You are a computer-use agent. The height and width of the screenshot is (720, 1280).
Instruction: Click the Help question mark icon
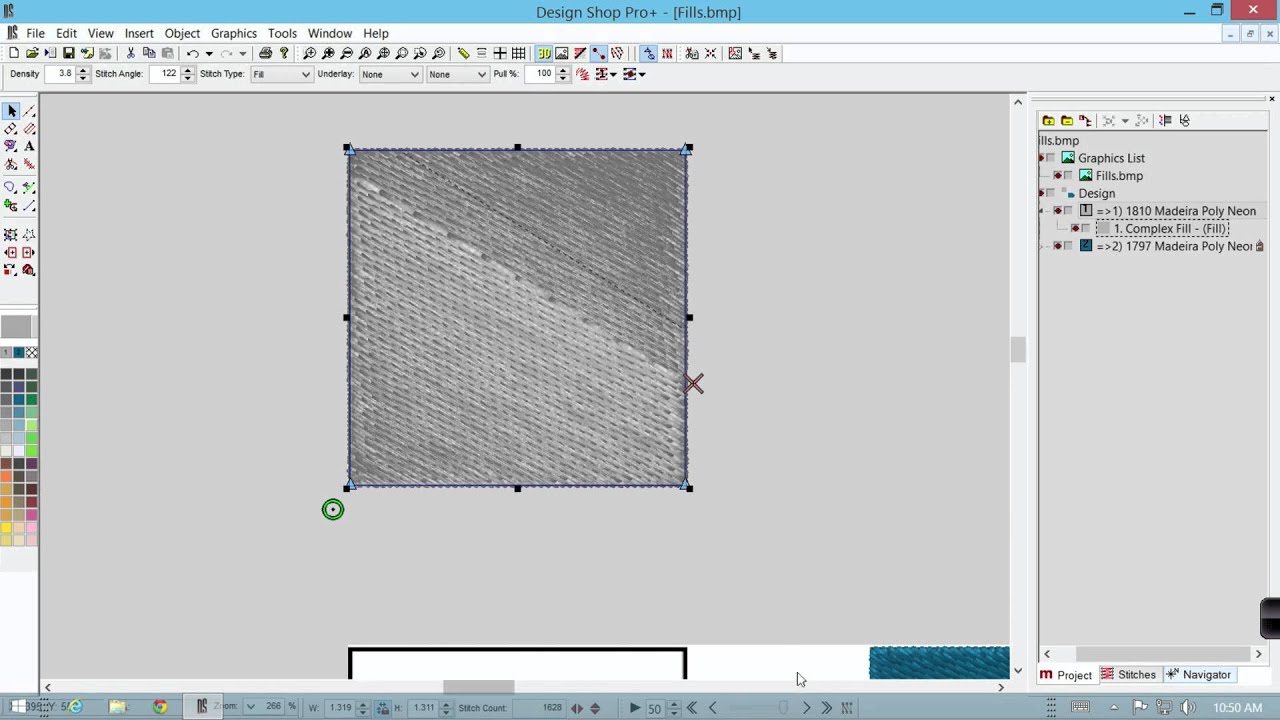tap(284, 53)
